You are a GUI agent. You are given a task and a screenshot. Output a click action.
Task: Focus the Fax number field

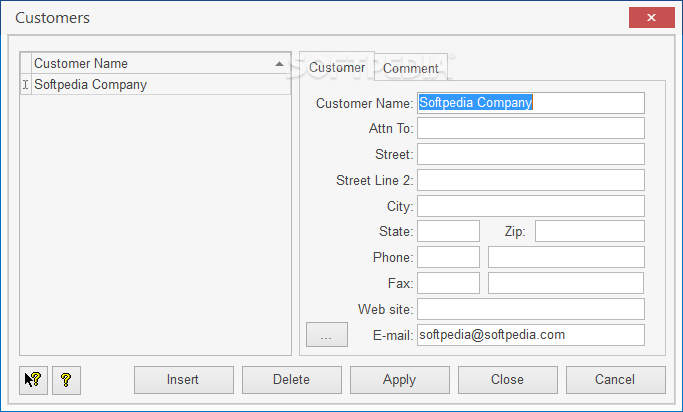[x=566, y=283]
